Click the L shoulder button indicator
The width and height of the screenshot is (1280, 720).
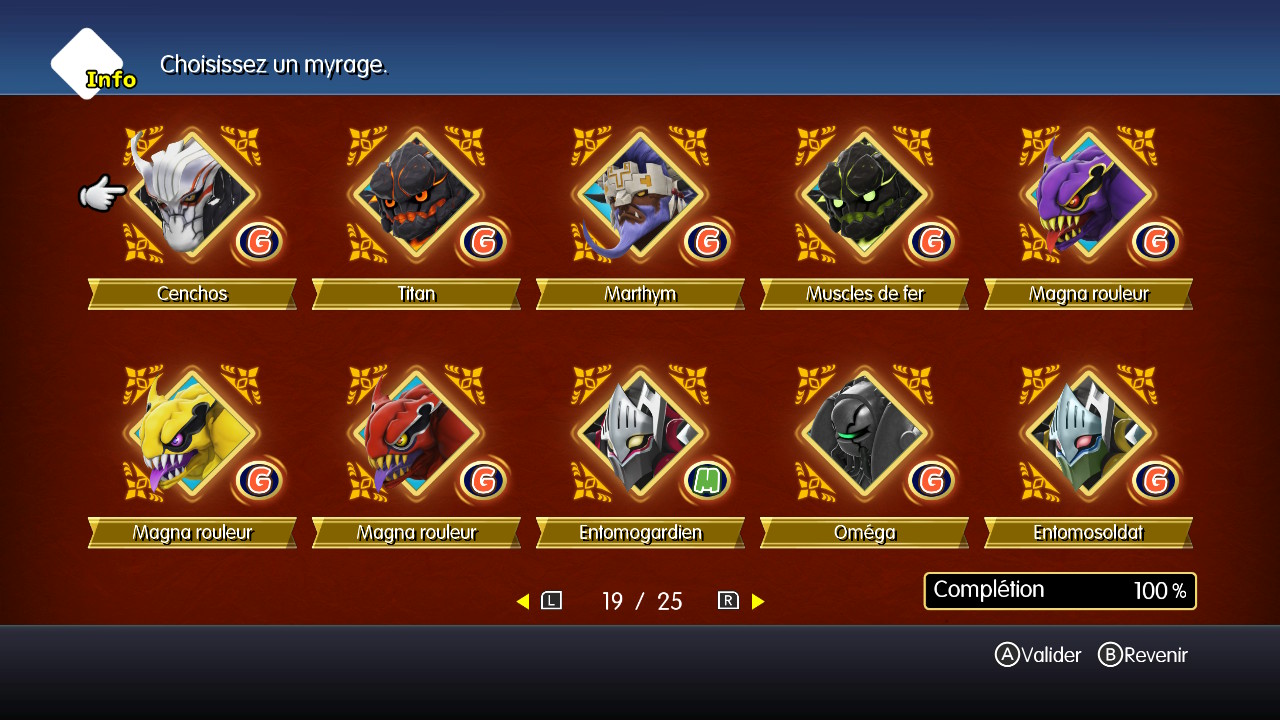pyautogui.click(x=552, y=601)
